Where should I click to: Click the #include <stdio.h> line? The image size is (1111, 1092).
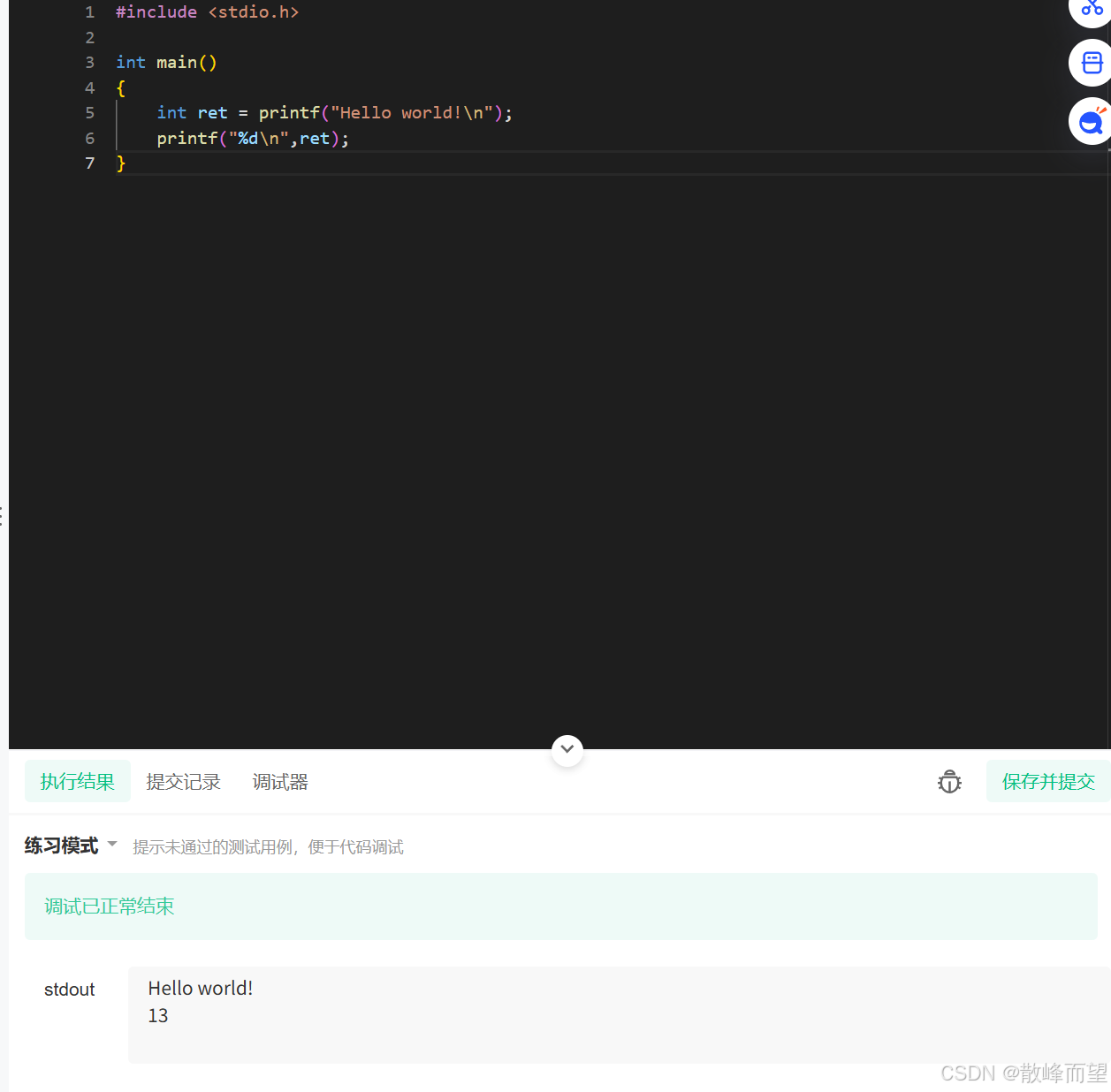207,11
